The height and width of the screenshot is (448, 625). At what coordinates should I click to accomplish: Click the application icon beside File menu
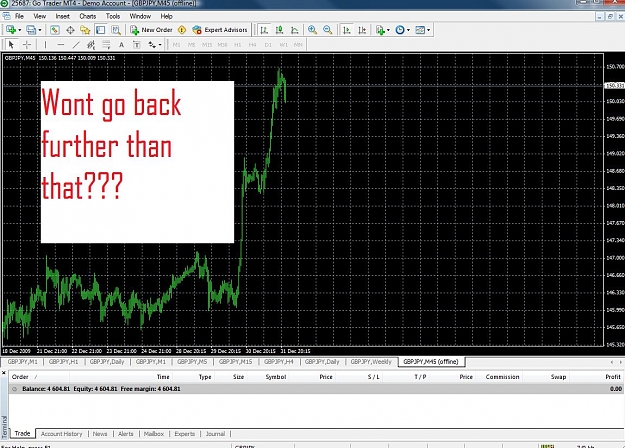click(6, 16)
